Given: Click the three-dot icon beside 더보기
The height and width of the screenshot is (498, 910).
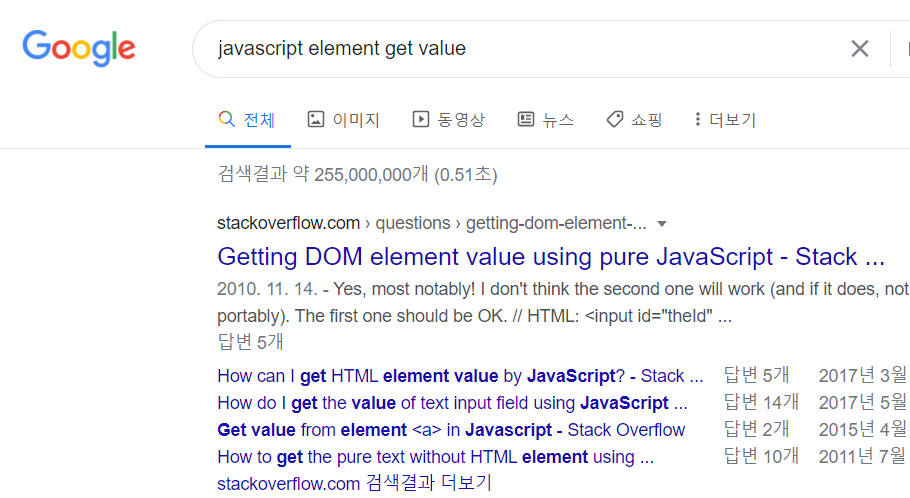Looking at the screenshot, I should 698,119.
